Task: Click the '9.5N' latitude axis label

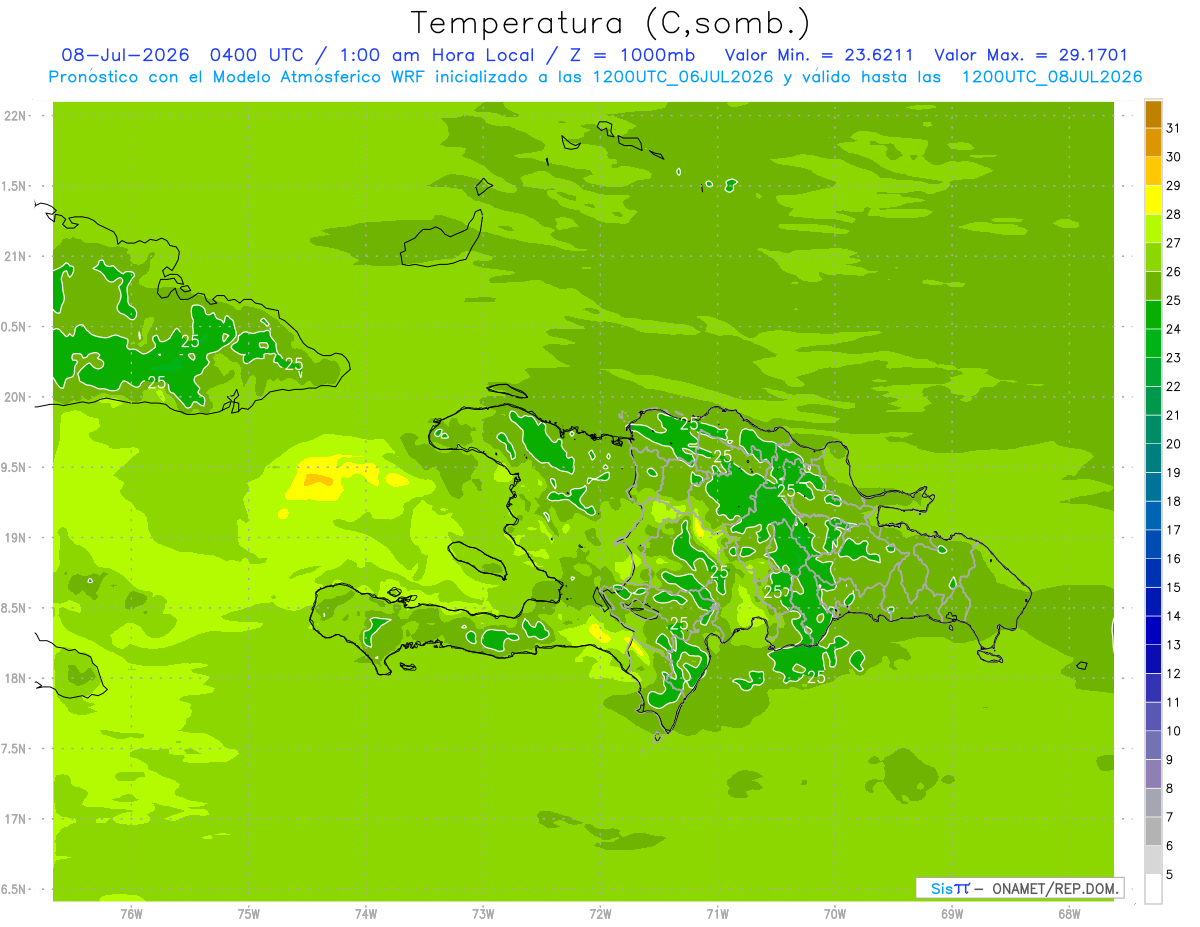Action: pyautogui.click(x=15, y=468)
